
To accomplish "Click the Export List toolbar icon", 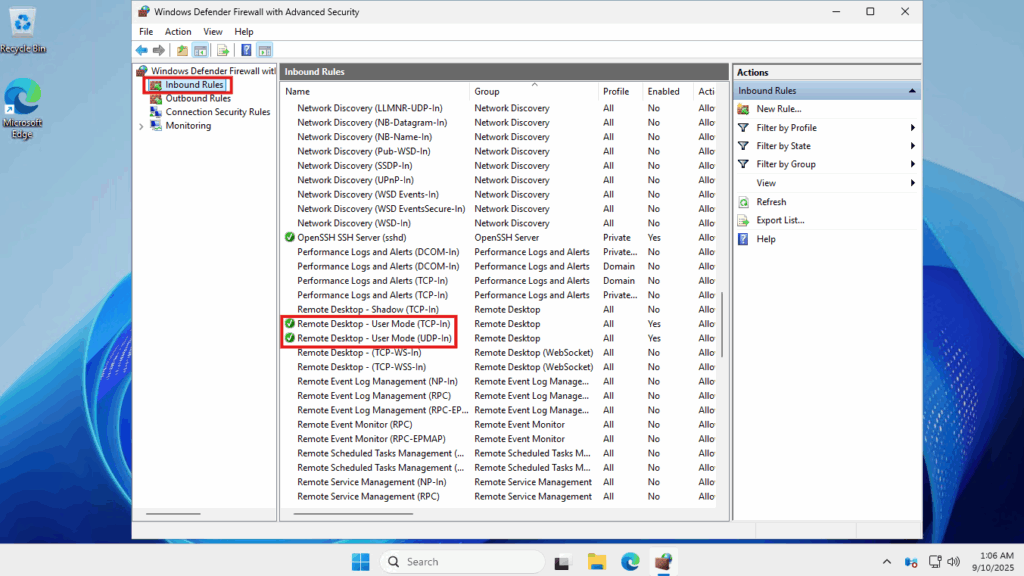I will [223, 50].
